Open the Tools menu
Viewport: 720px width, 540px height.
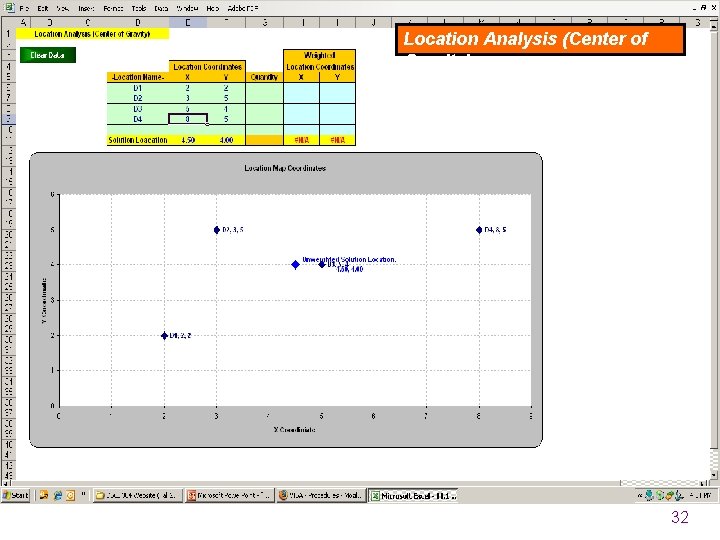[139, 8]
